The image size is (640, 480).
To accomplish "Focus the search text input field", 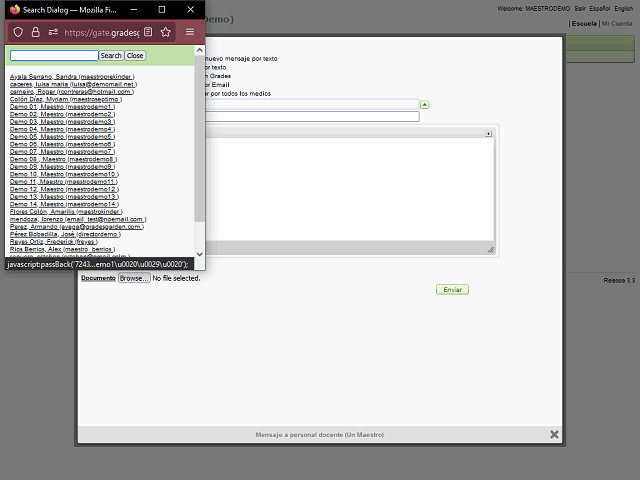I will click(54, 56).
